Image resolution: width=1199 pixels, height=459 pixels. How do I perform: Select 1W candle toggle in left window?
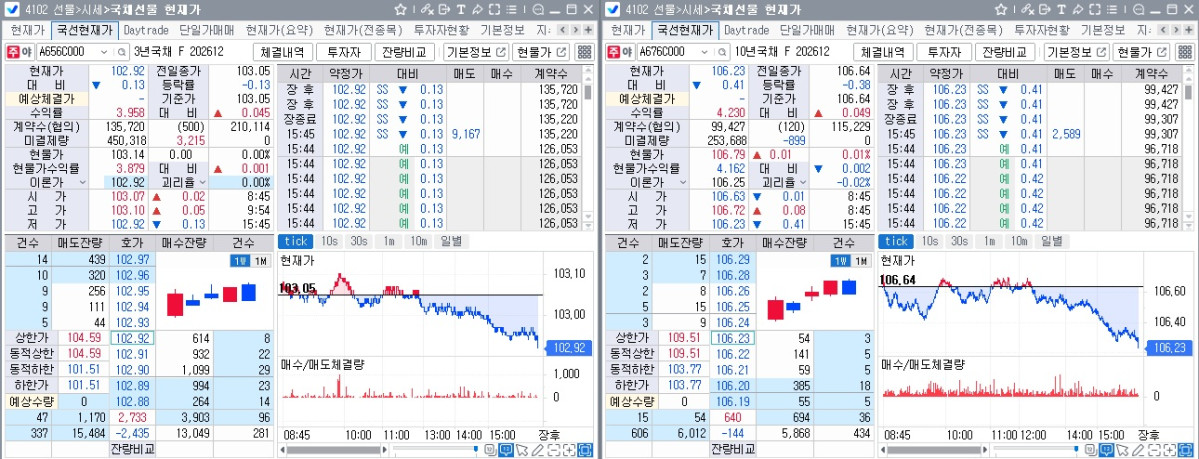click(239, 261)
